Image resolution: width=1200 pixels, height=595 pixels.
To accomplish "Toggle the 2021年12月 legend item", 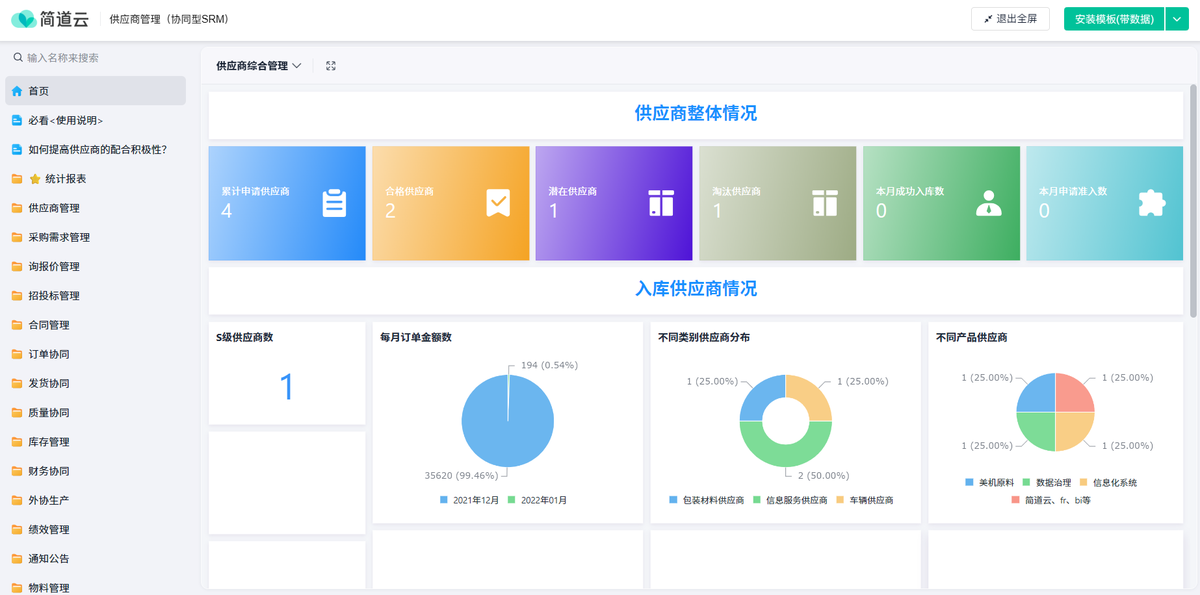I will 470,500.
